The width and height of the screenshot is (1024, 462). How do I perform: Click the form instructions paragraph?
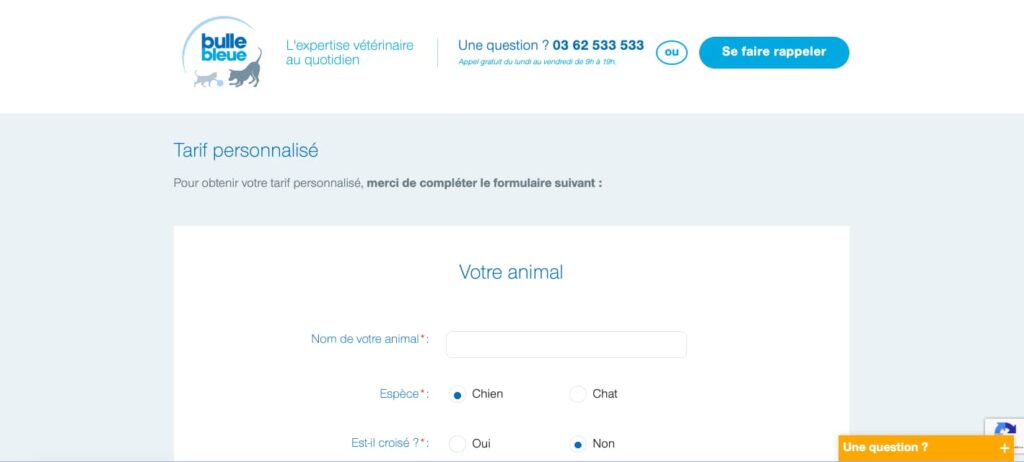[388, 184]
